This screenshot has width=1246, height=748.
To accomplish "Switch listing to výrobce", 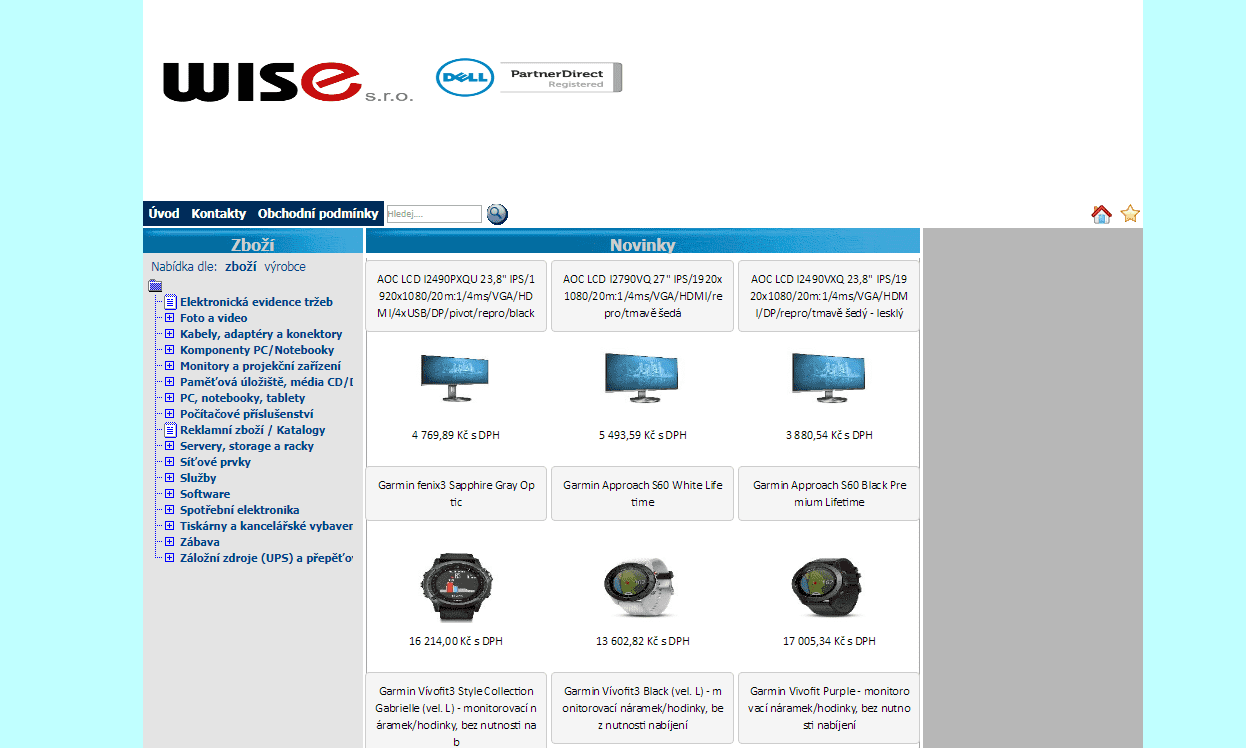I will coord(285,267).
